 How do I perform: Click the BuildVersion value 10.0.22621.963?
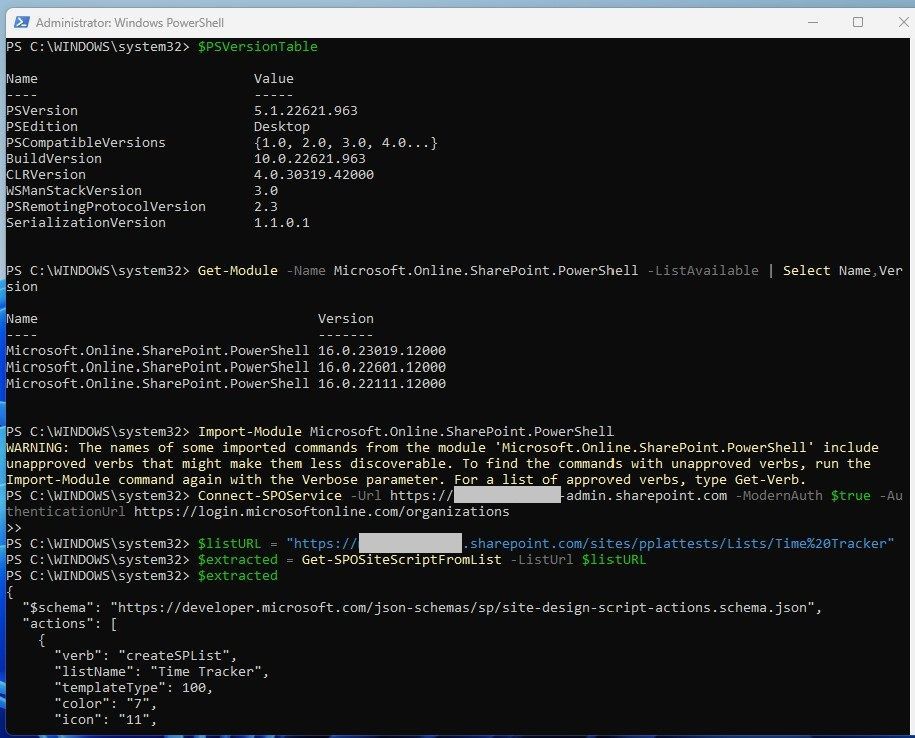309,159
